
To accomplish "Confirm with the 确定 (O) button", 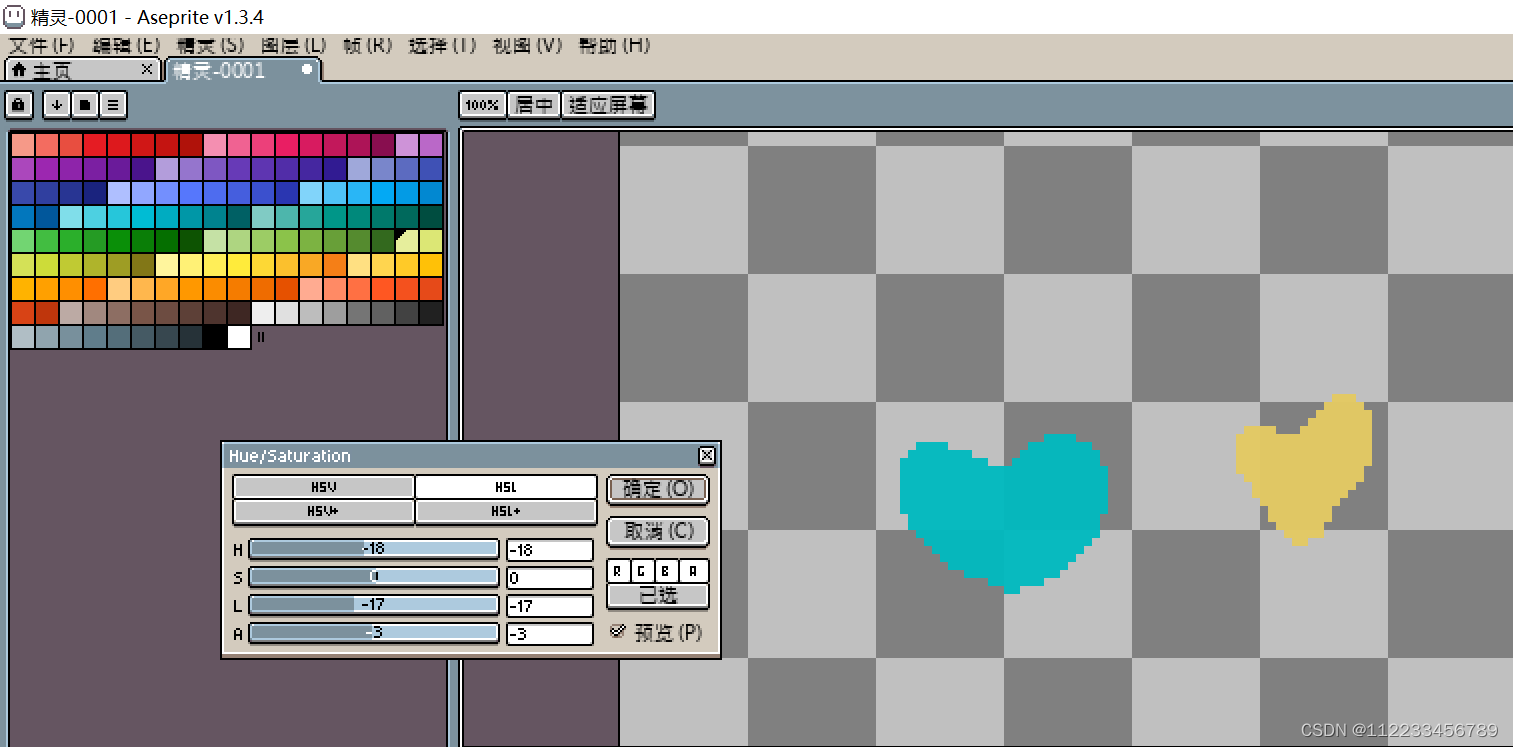I will click(x=658, y=489).
